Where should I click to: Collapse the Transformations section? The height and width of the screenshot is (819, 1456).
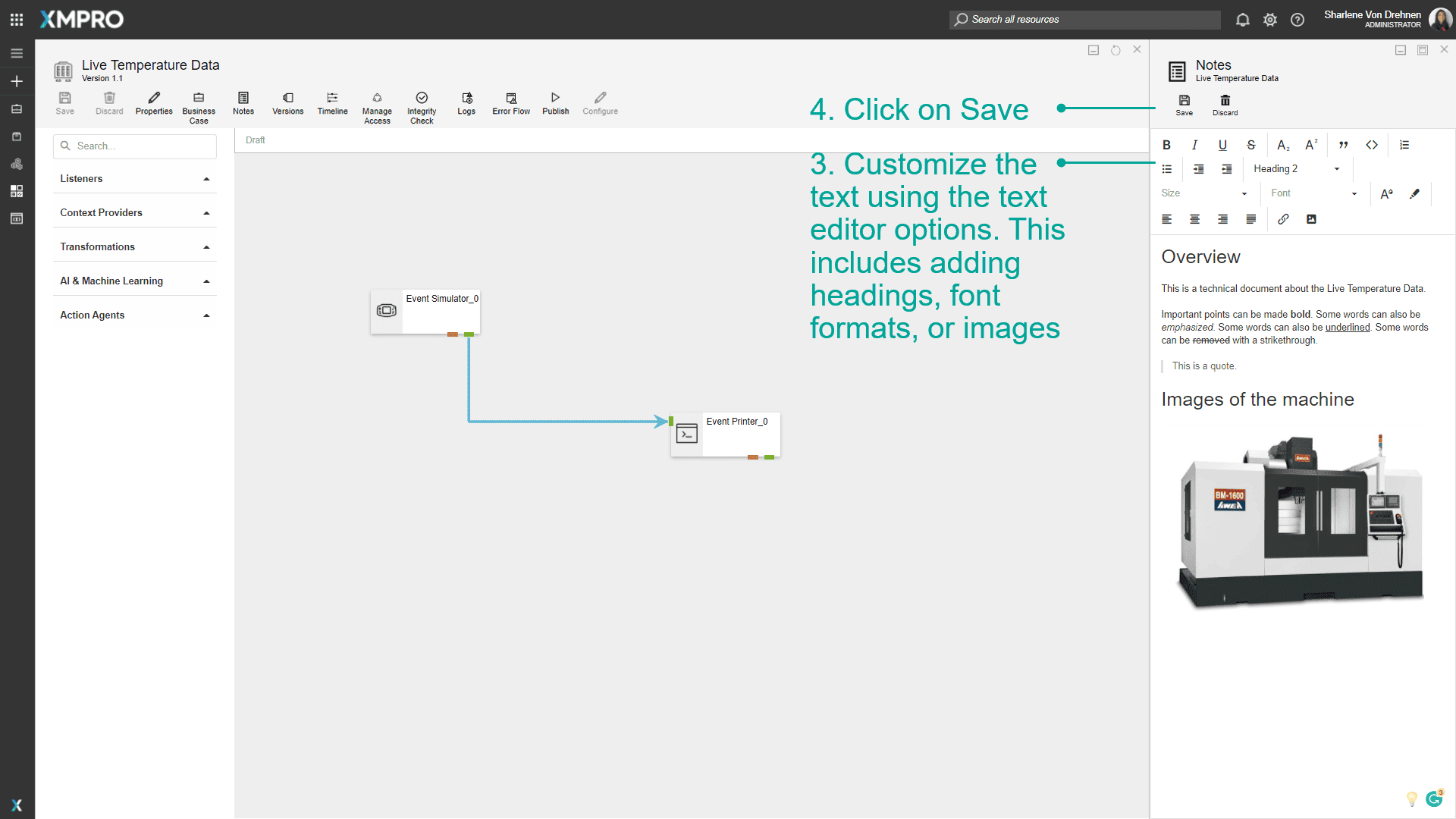coord(206,246)
